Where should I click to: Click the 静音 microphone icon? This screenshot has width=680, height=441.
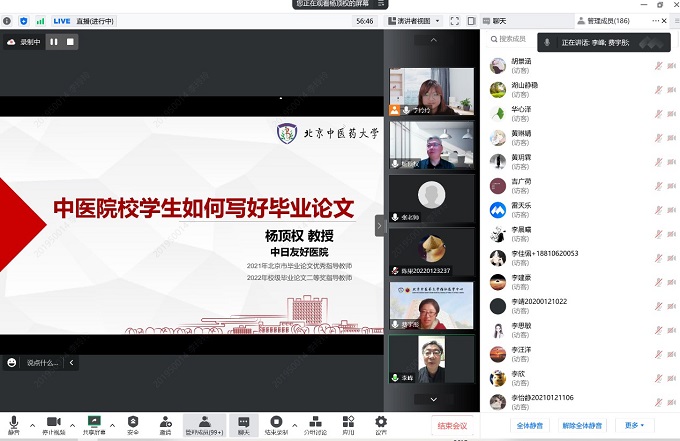point(13,421)
